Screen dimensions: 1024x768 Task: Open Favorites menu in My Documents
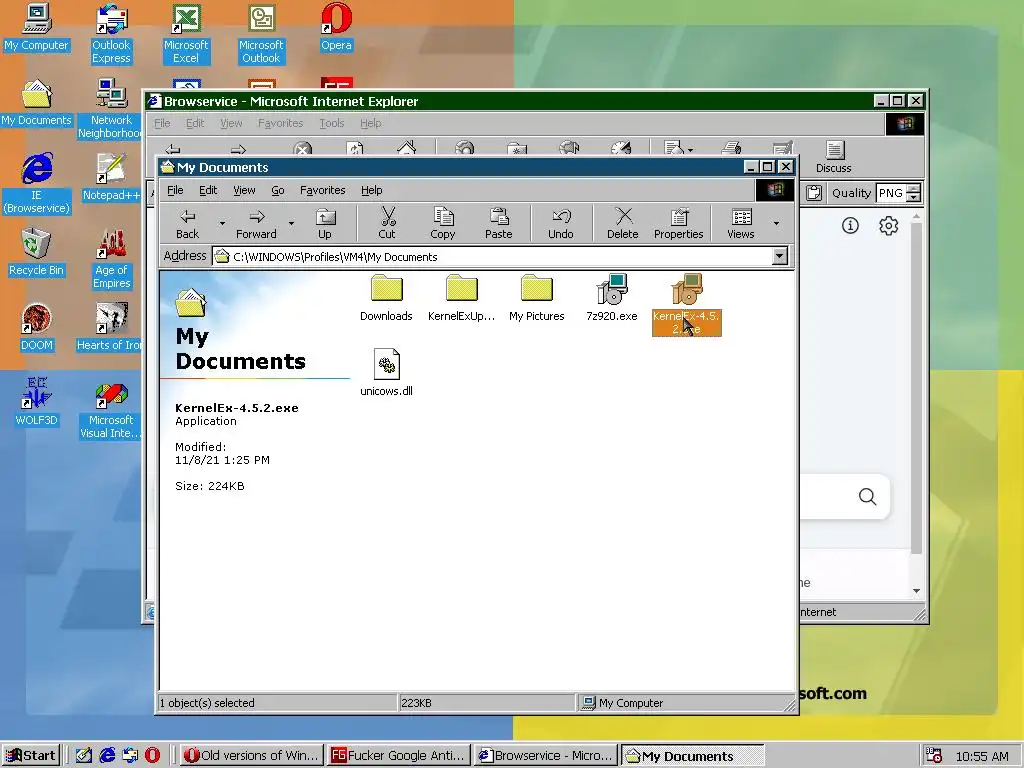click(x=323, y=190)
